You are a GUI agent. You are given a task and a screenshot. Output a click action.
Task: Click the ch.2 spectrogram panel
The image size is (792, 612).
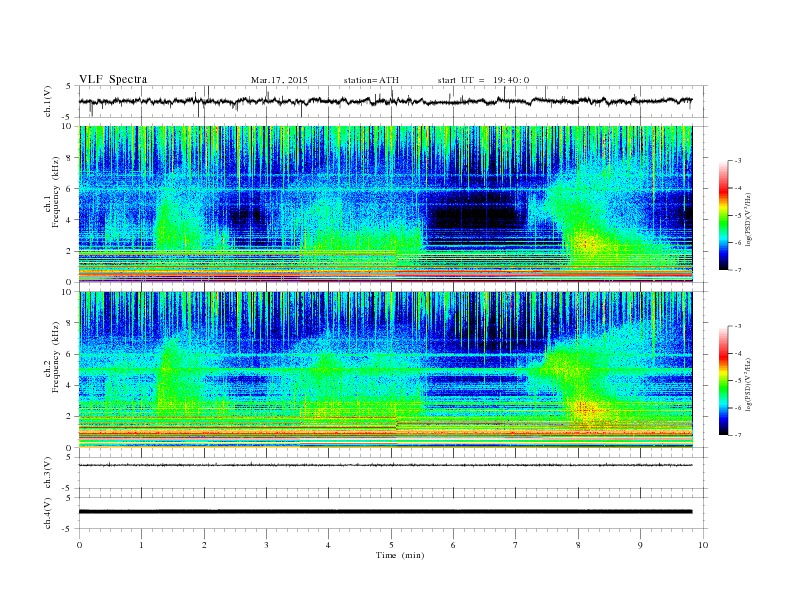pyautogui.click(x=385, y=370)
